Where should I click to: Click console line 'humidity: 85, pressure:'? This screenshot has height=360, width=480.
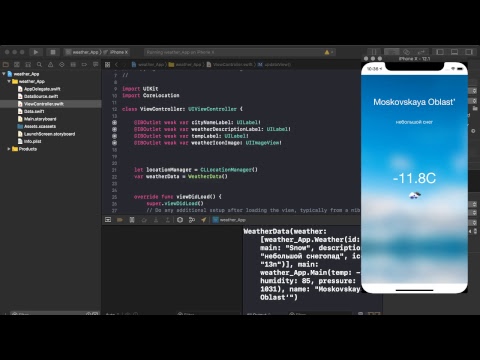pyautogui.click(x=308, y=281)
